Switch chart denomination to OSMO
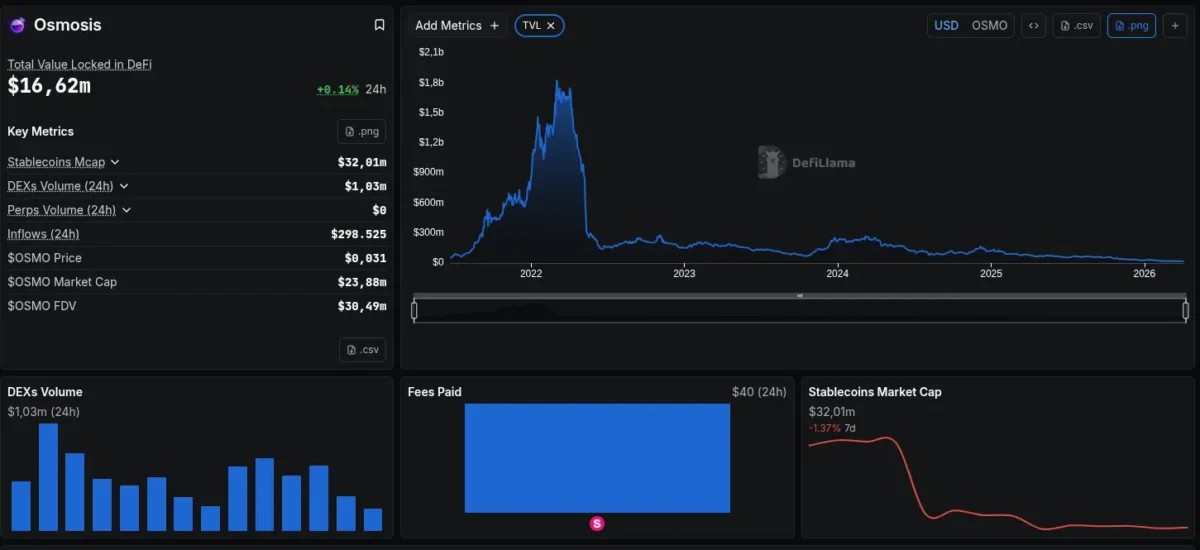 pos(990,25)
